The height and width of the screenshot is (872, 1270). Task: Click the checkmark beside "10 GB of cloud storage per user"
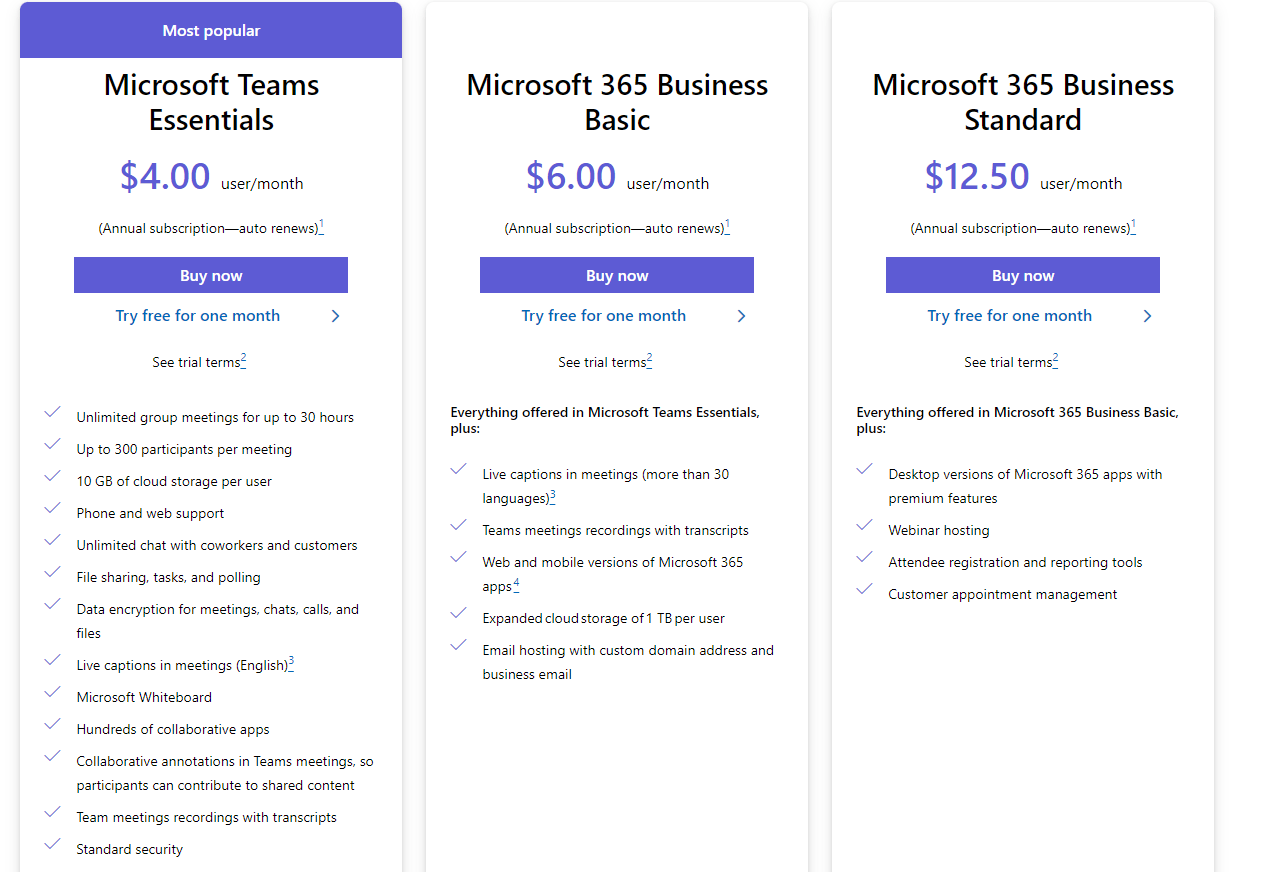(x=52, y=476)
